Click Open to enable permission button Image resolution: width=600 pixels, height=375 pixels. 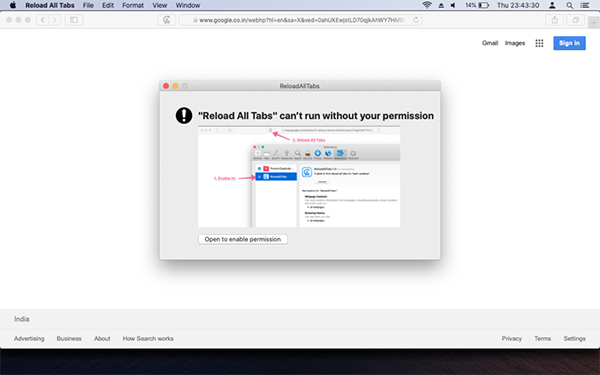243,239
